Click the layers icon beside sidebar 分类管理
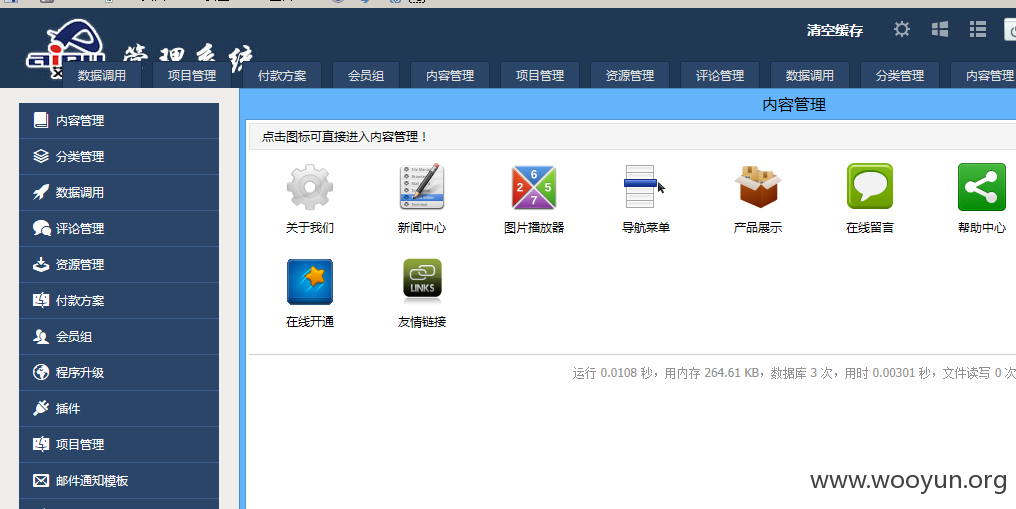The height and width of the screenshot is (509, 1016). pyautogui.click(x=41, y=156)
